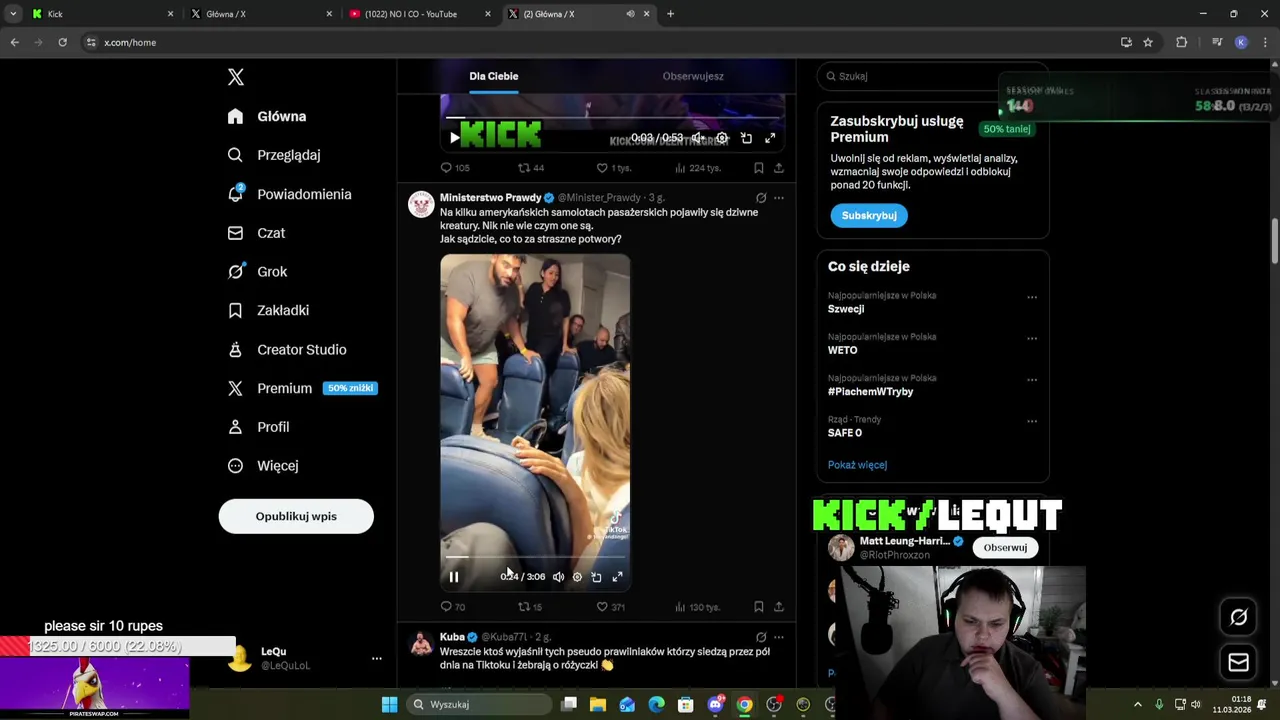Switch to the Dla Ciebie tab
1280x720 pixels.
pos(494,76)
